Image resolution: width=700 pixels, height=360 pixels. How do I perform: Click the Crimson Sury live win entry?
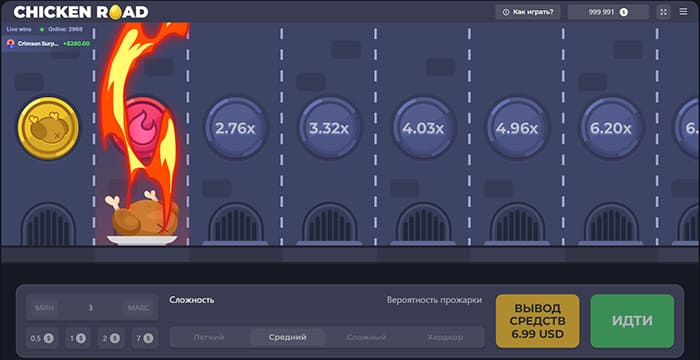(x=48, y=44)
